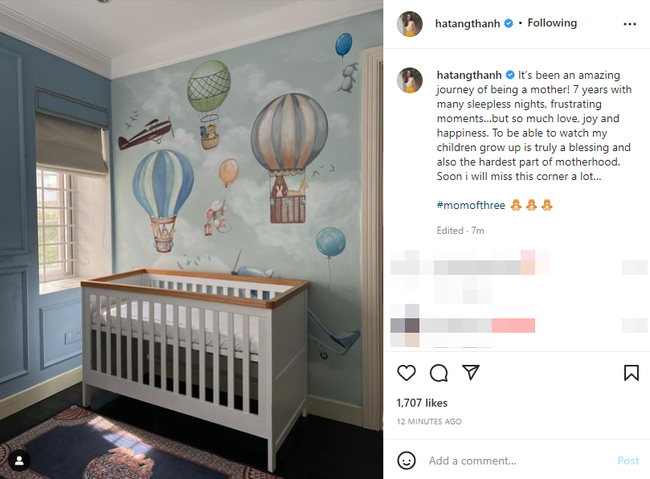Image resolution: width=650 pixels, height=479 pixels.
Task: Toggle the Following button
Action: coord(552,23)
